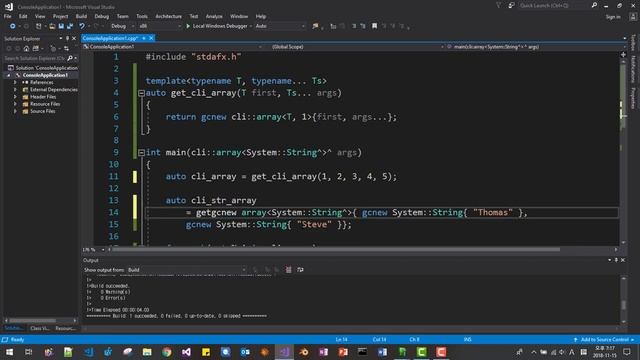Image resolution: width=640 pixels, height=360 pixels.
Task: Click Add to Source Control in status bar
Action: point(604,340)
